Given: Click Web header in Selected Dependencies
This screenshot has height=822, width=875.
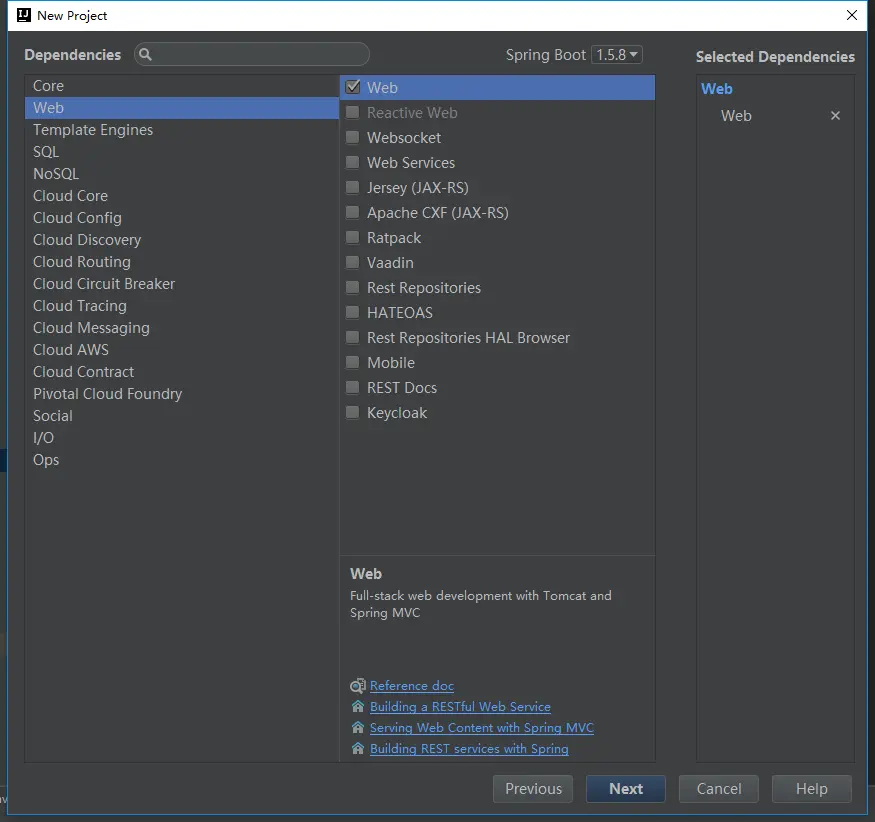Looking at the screenshot, I should tap(717, 89).
